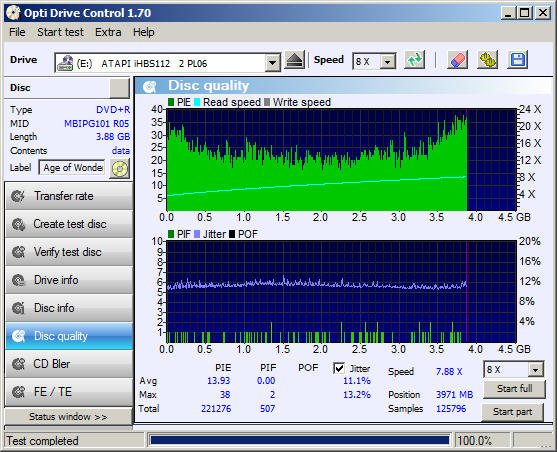Click the Start full button

click(x=514, y=389)
